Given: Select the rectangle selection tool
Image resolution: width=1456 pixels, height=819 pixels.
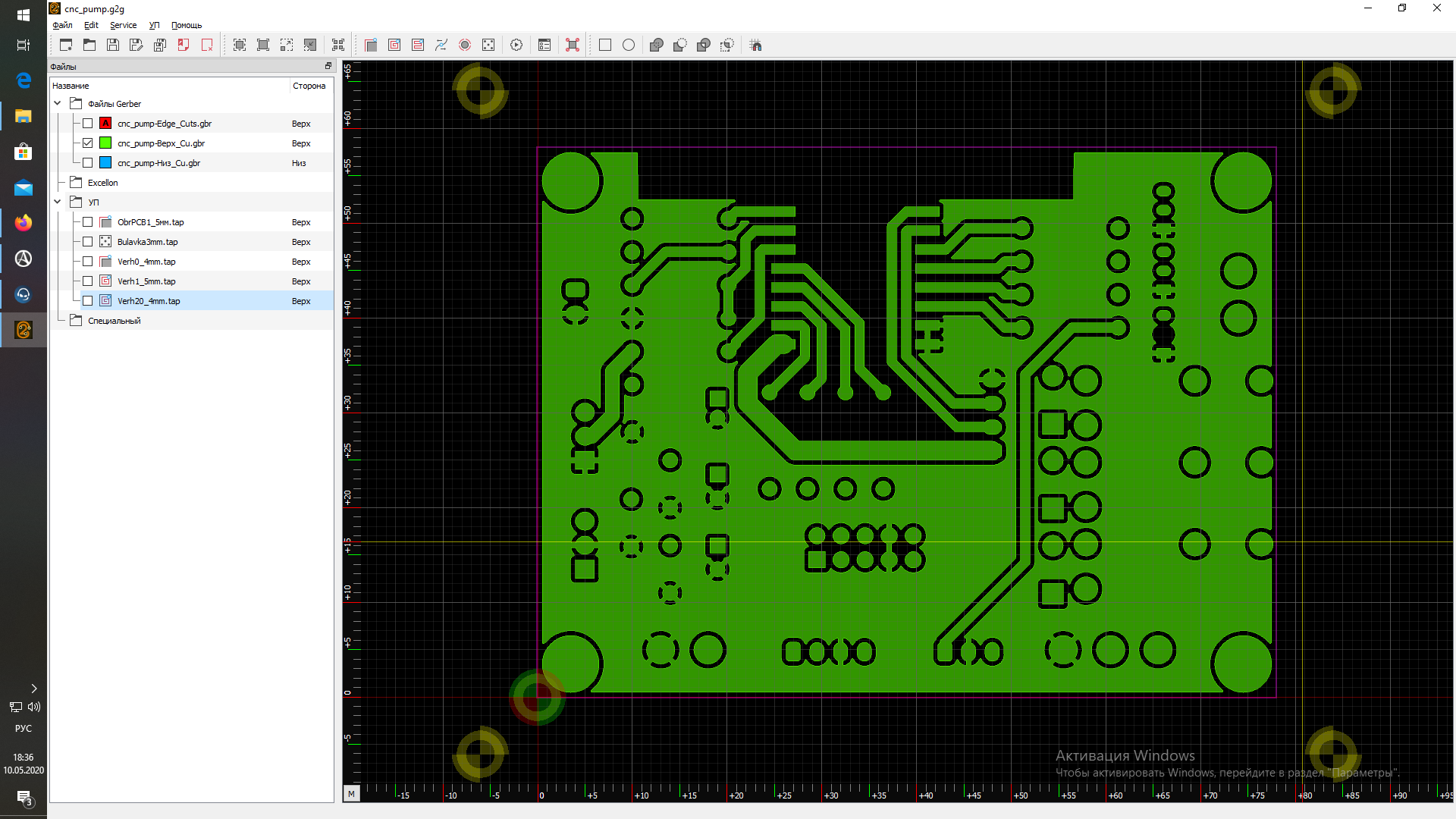Looking at the screenshot, I should pyautogui.click(x=605, y=45).
